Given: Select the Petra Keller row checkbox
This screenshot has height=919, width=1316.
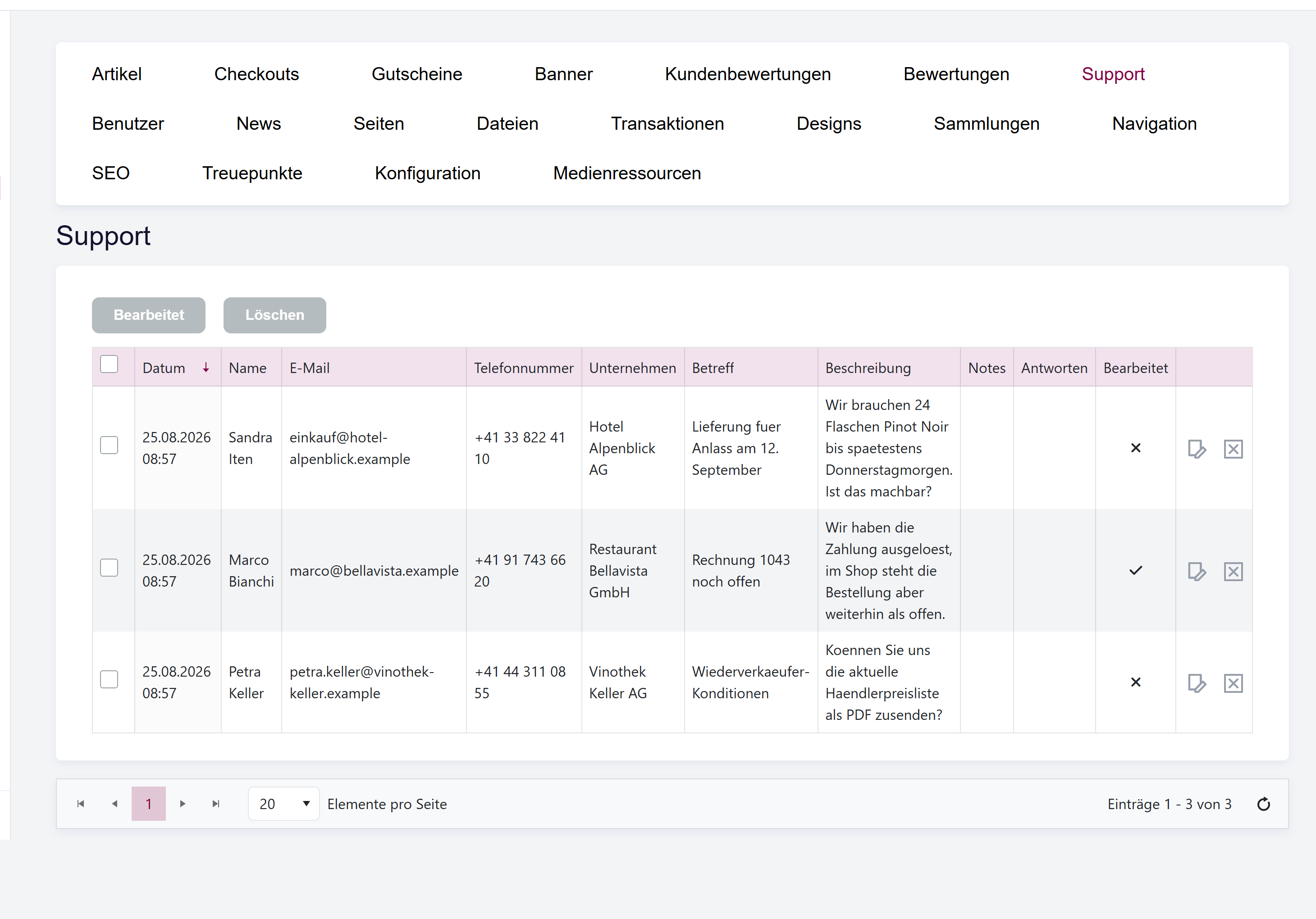Looking at the screenshot, I should point(109,679).
